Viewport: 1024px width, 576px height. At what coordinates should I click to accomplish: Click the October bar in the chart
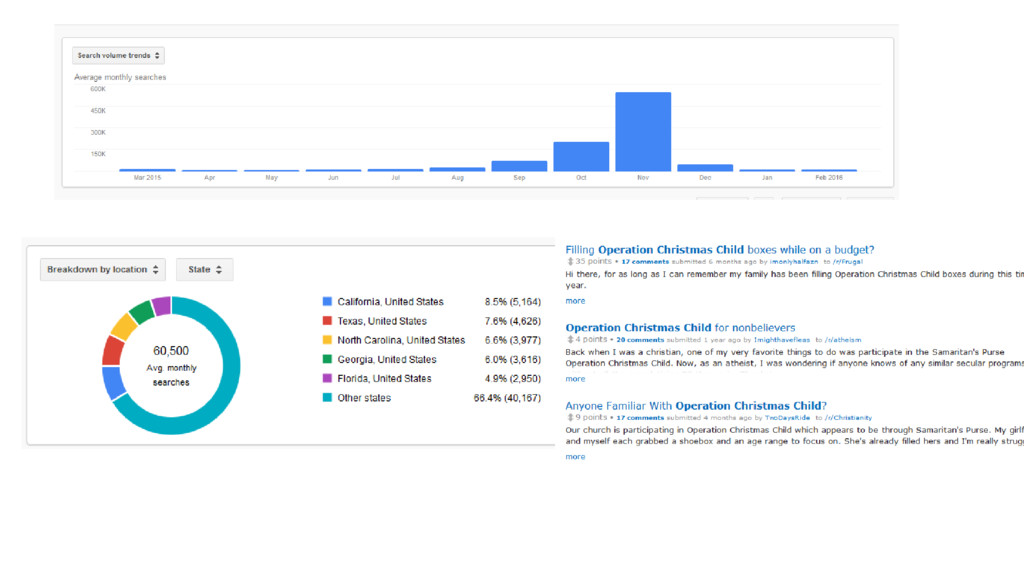point(581,157)
